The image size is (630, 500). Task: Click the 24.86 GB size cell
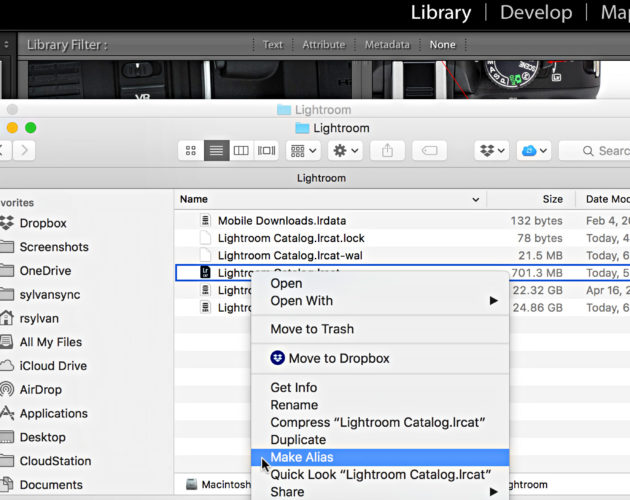point(538,307)
